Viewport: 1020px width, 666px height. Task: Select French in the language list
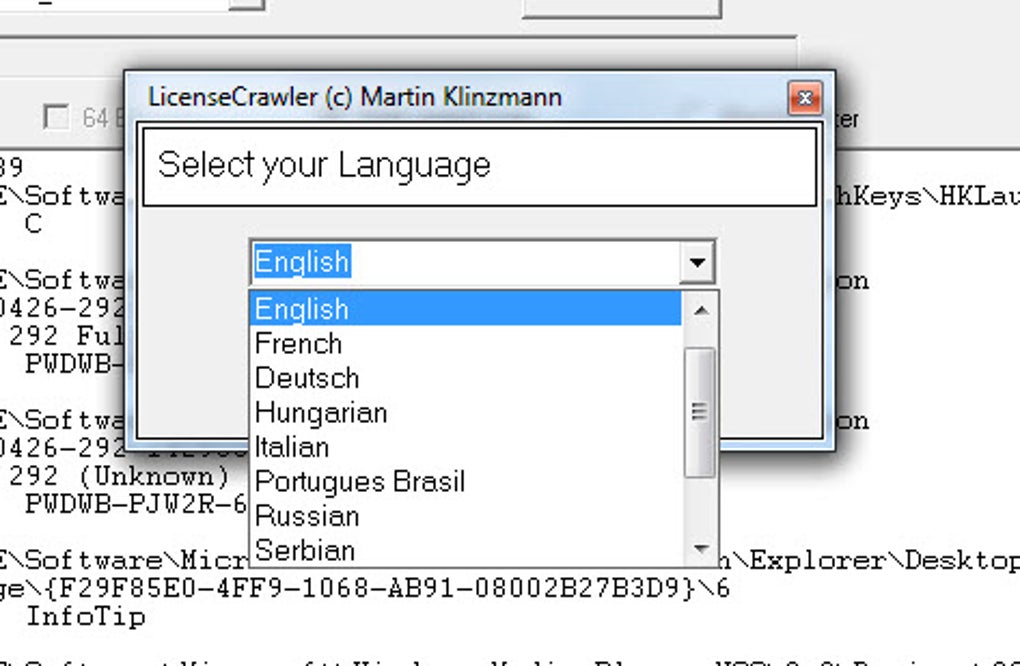point(466,343)
